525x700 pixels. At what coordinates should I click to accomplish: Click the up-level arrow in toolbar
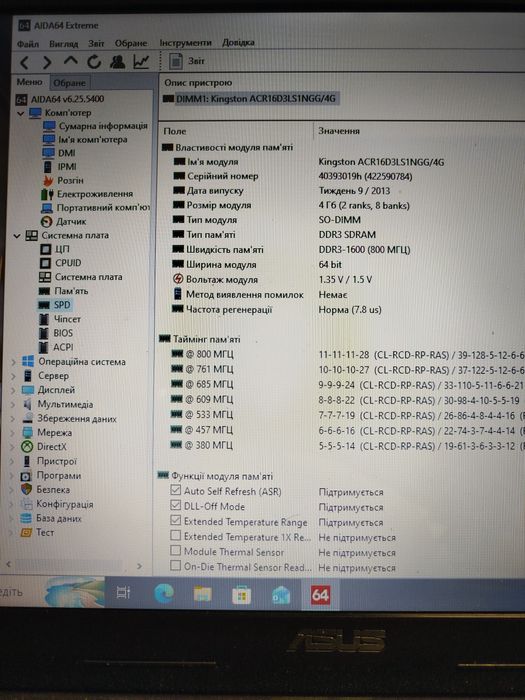pos(71,62)
